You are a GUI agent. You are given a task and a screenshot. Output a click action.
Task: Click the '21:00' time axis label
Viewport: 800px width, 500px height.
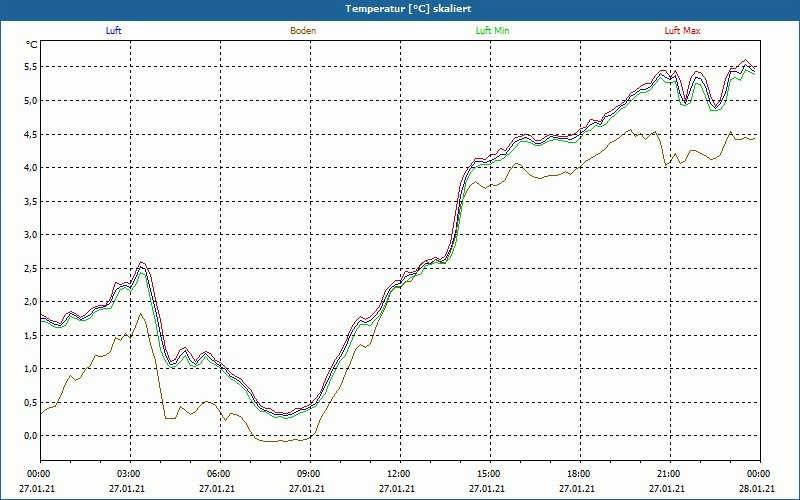670,474
